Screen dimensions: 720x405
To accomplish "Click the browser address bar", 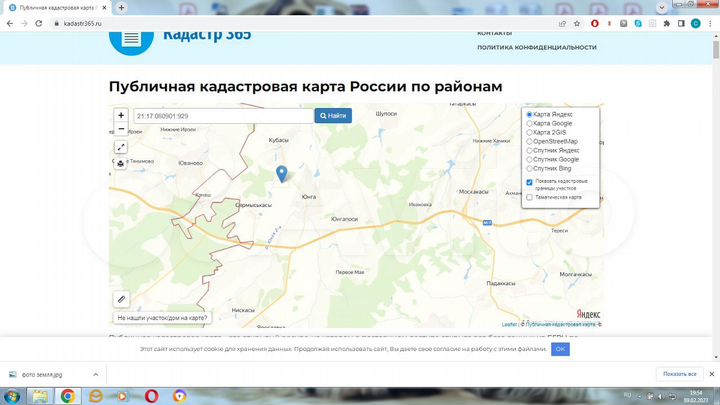I will tap(303, 23).
